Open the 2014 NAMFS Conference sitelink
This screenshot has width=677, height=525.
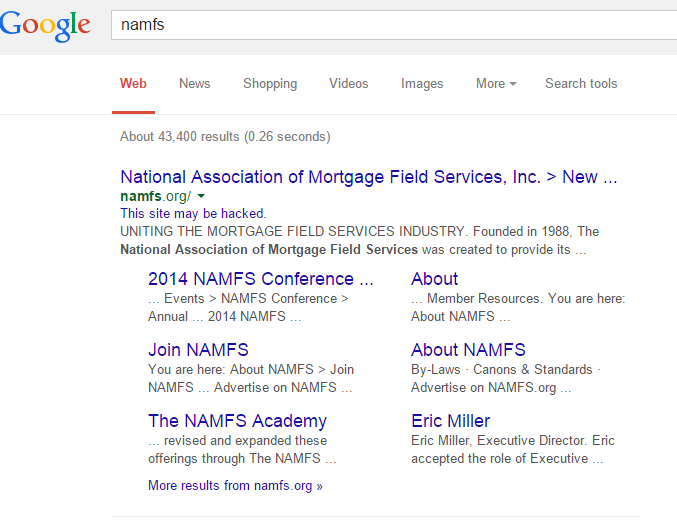pos(260,279)
